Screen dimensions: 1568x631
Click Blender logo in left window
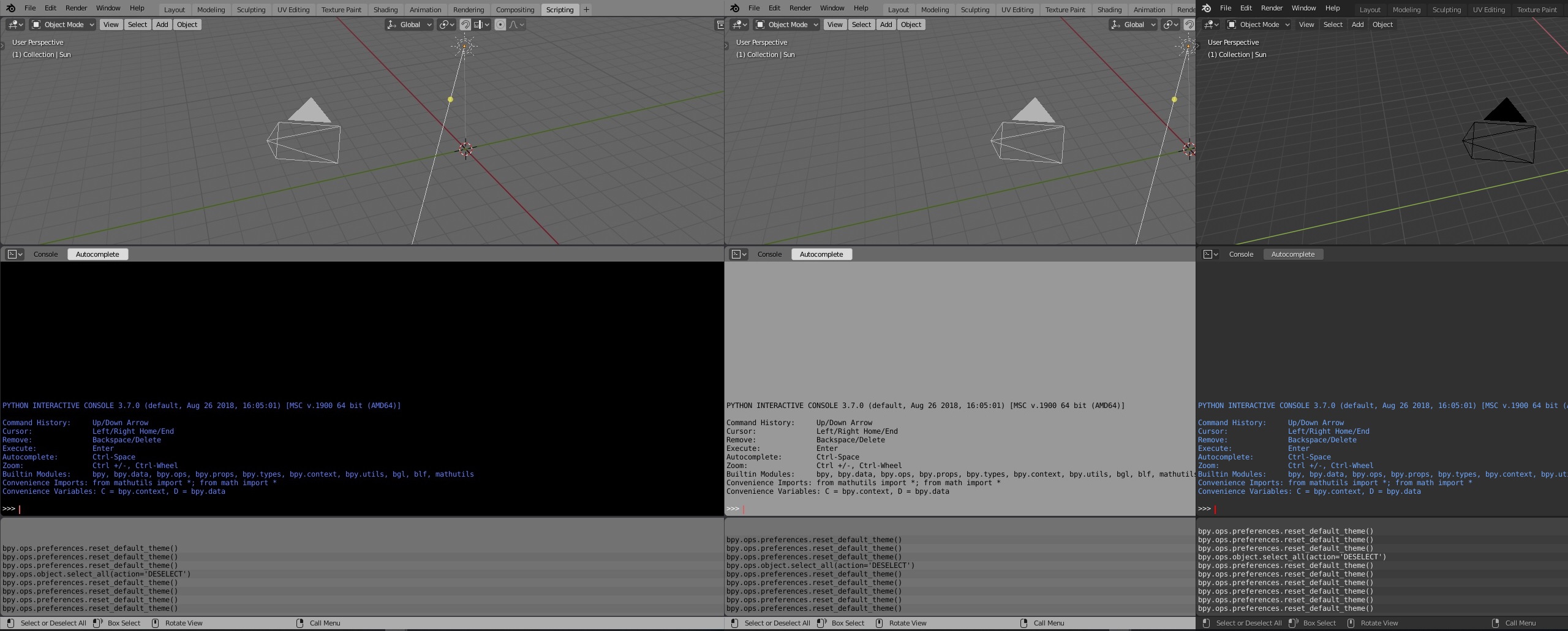(10, 8)
